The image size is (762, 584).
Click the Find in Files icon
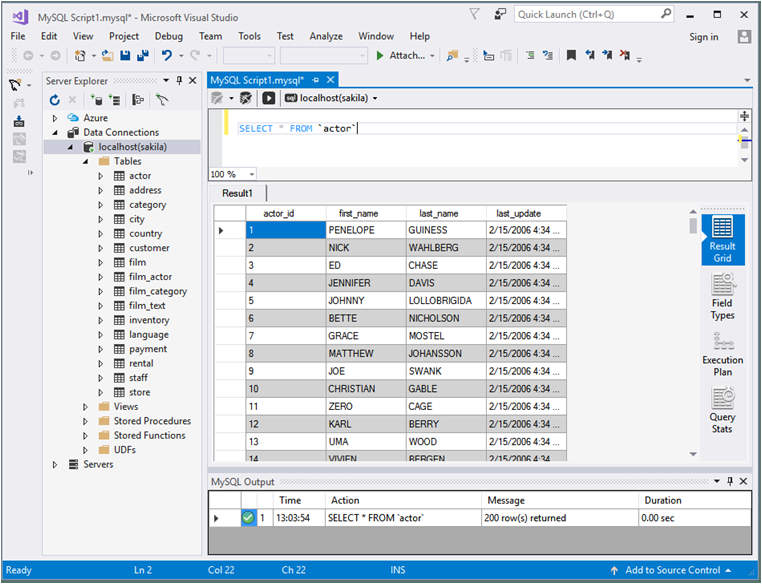click(x=452, y=56)
